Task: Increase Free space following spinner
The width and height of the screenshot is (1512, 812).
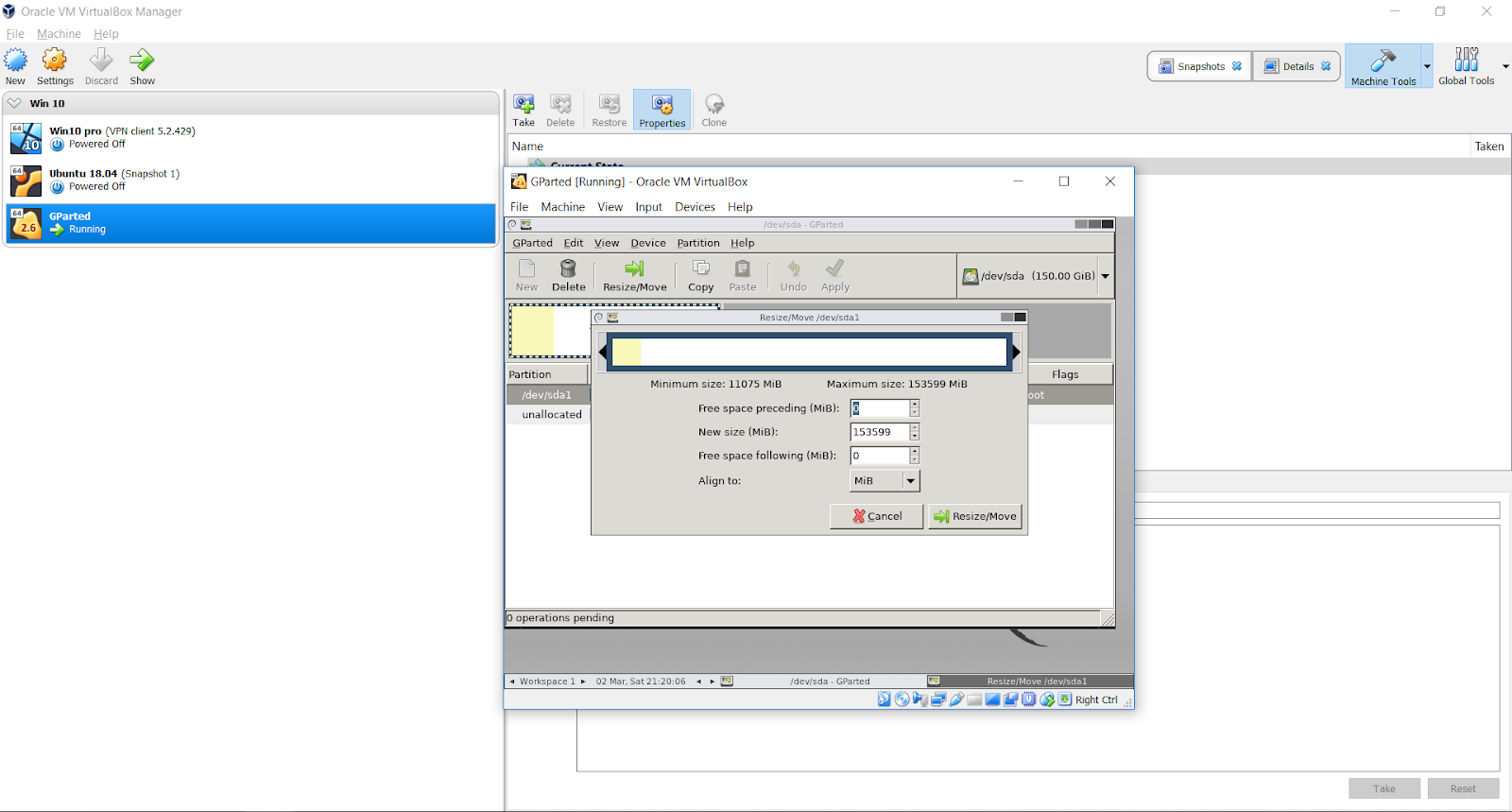Action: point(914,451)
